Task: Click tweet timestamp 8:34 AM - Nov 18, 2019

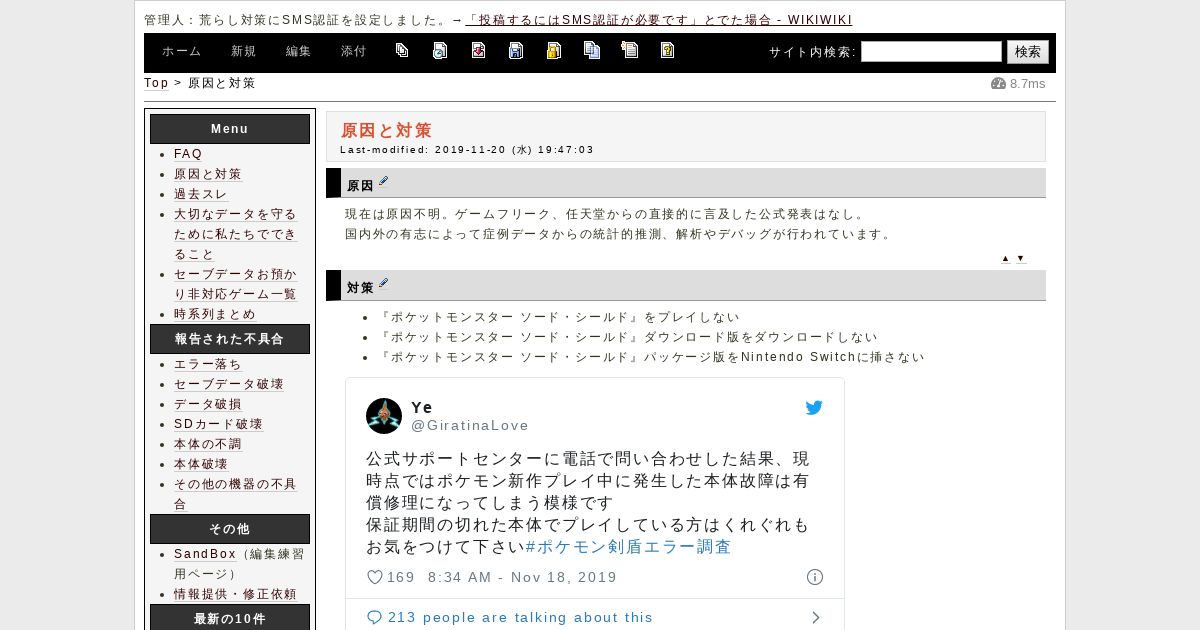Action: click(x=522, y=577)
